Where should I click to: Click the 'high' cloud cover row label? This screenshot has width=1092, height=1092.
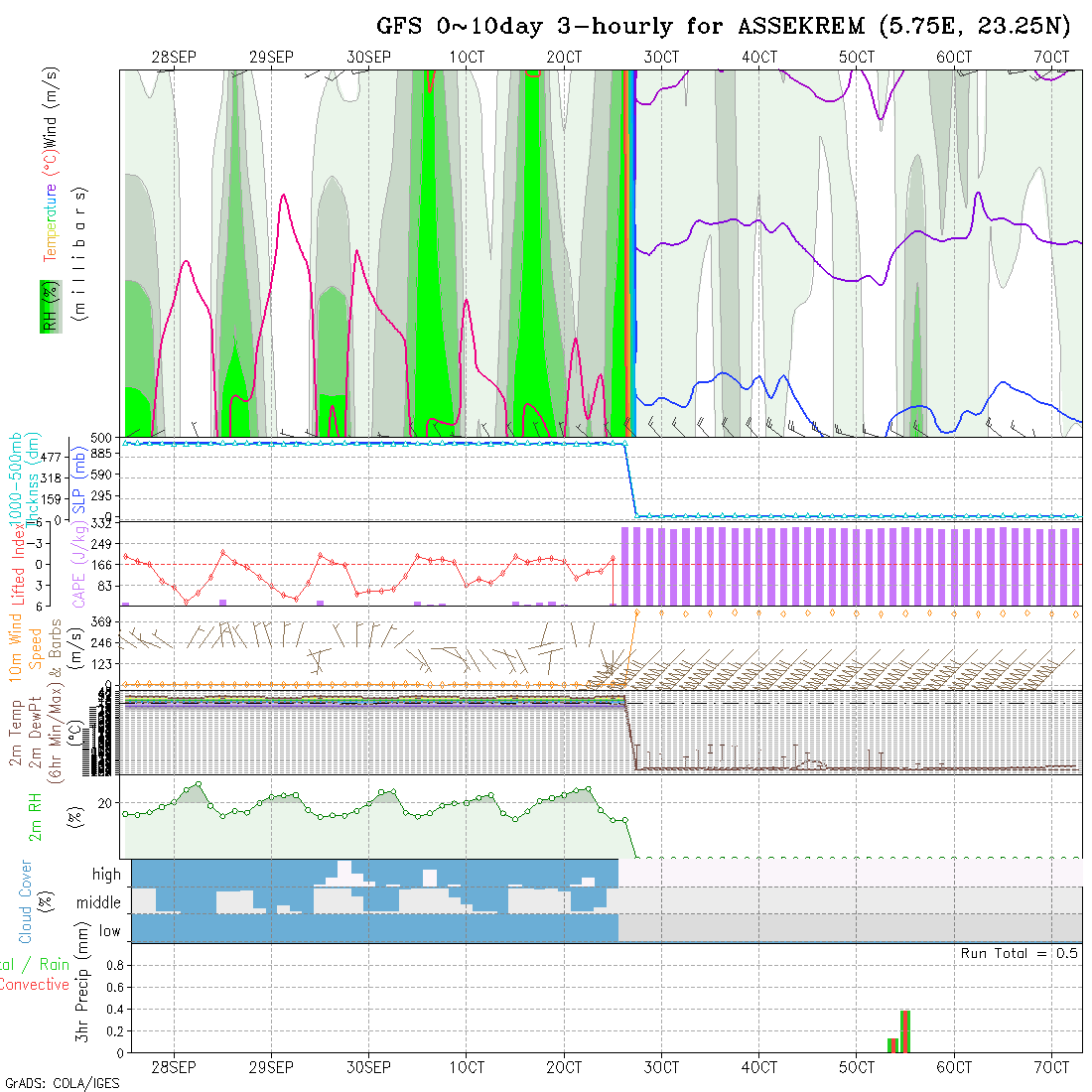tap(106, 875)
